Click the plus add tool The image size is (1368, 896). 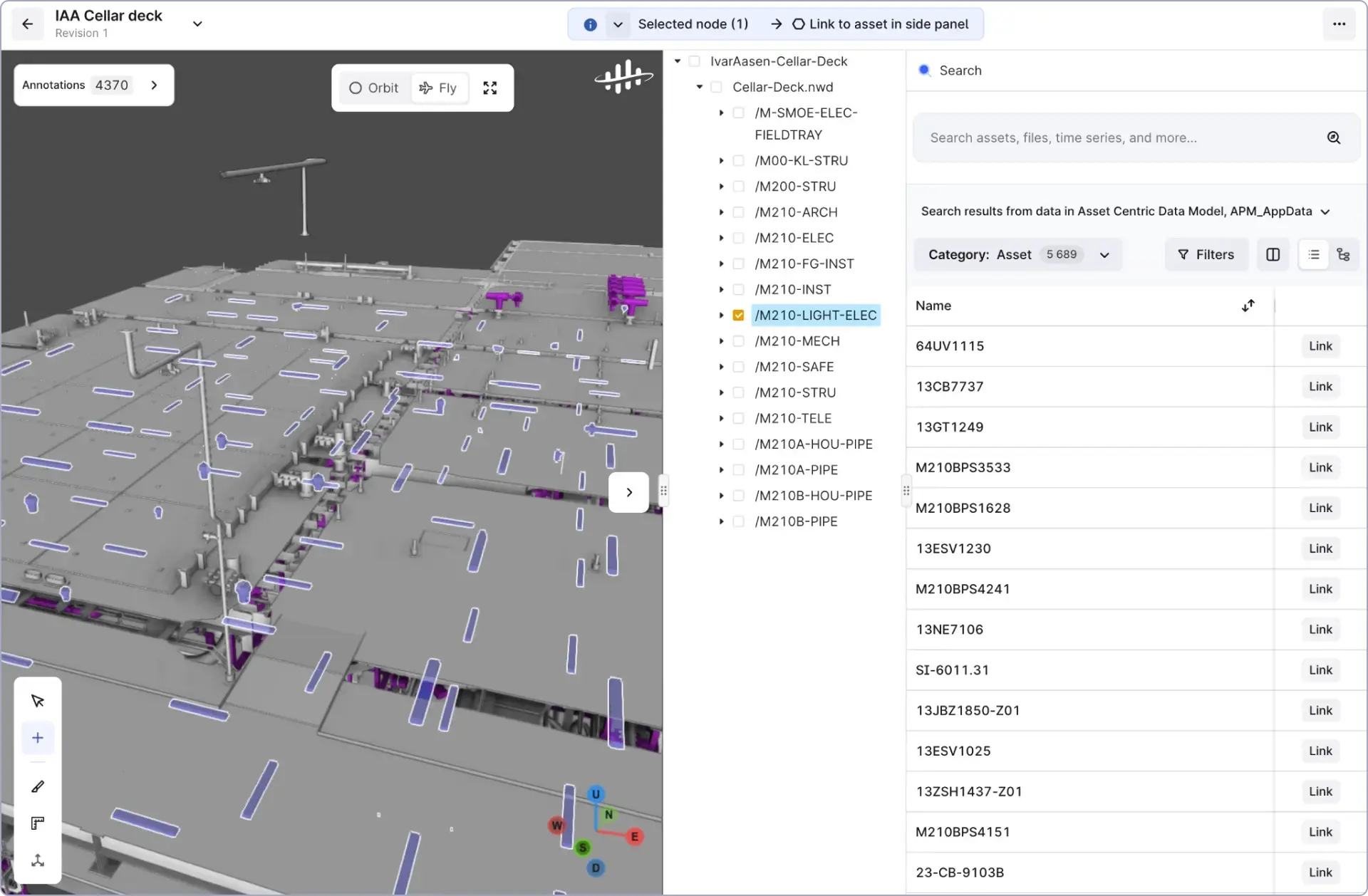coord(38,738)
